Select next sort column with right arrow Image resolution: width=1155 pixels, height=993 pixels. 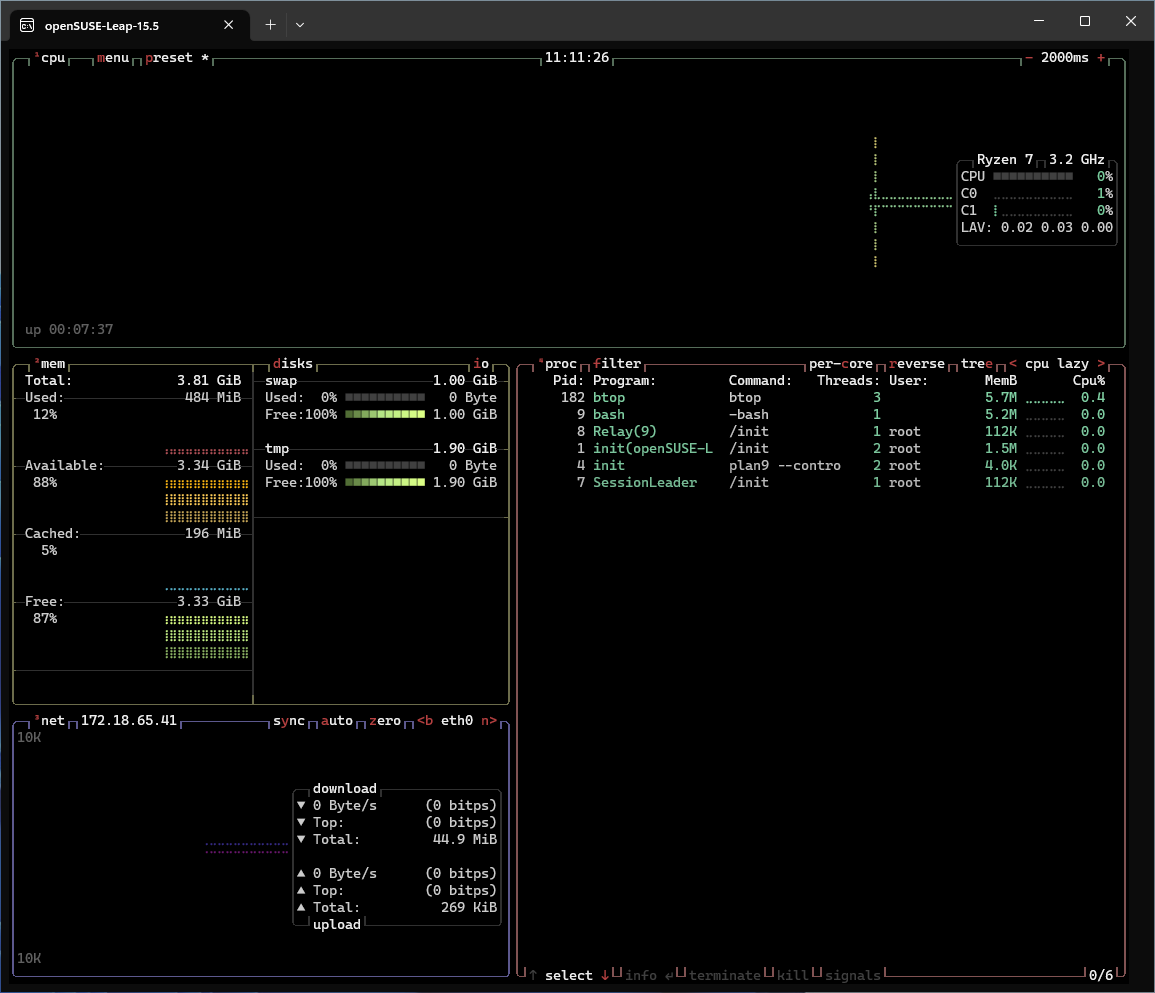pos(1101,364)
